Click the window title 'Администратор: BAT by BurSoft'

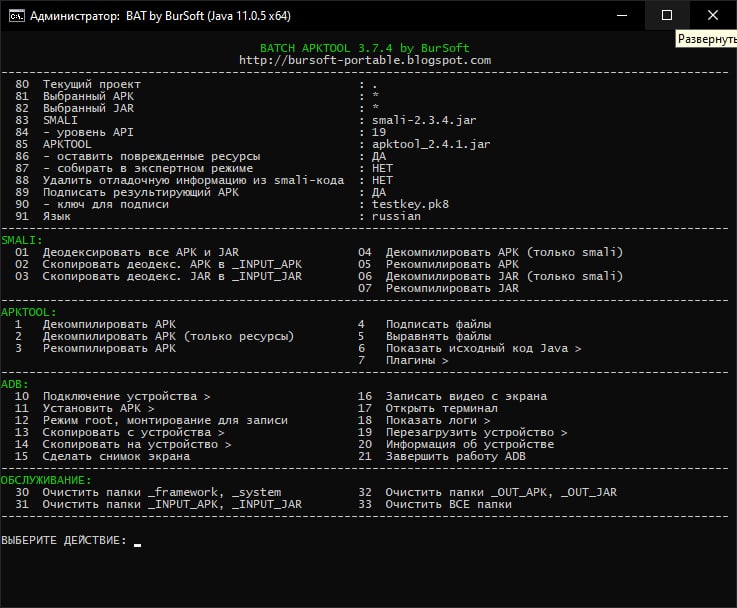point(160,16)
